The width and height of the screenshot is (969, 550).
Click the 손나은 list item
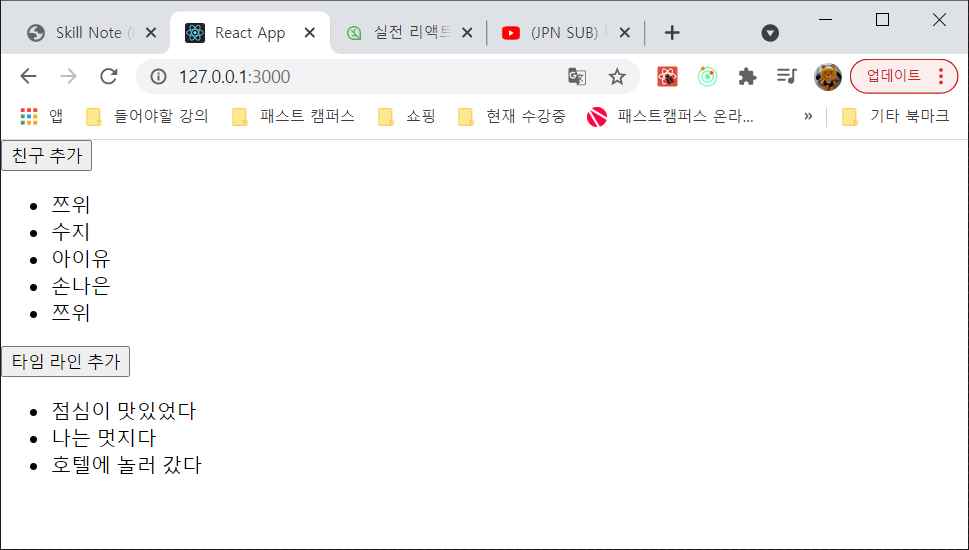click(81, 286)
